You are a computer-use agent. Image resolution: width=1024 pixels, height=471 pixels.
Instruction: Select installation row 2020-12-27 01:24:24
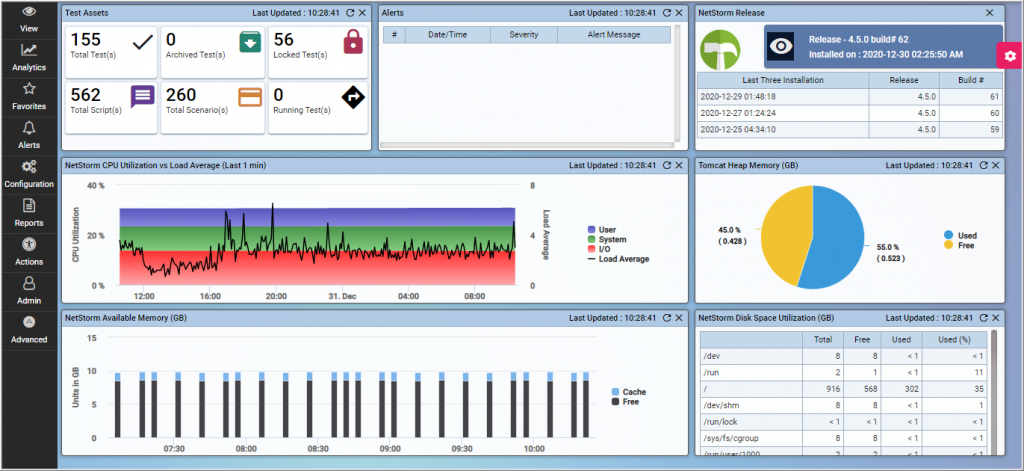(x=850, y=113)
